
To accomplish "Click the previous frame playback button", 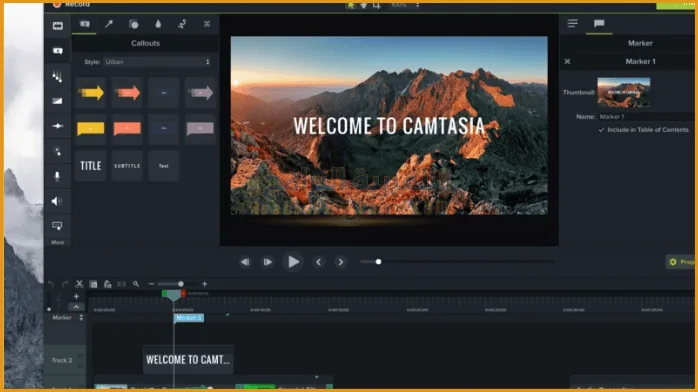I will tap(245, 262).
